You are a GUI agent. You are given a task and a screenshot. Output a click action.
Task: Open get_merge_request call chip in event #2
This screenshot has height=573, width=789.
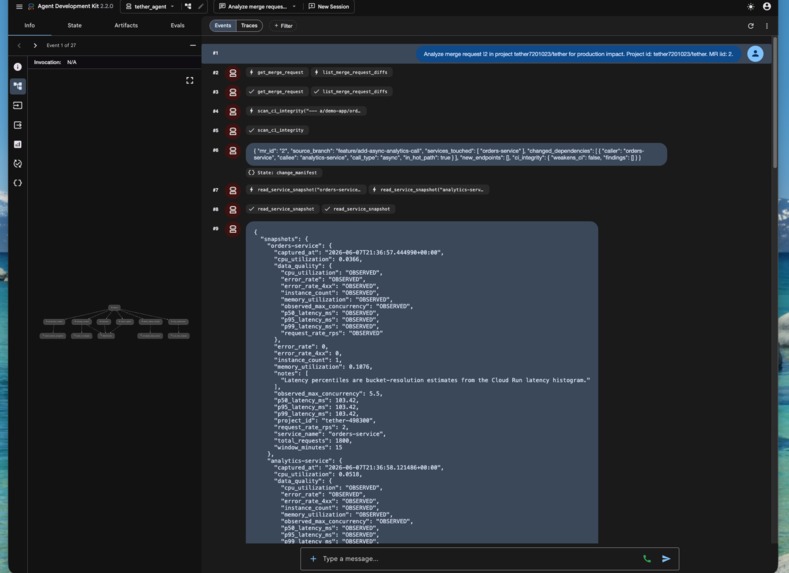[277, 72]
